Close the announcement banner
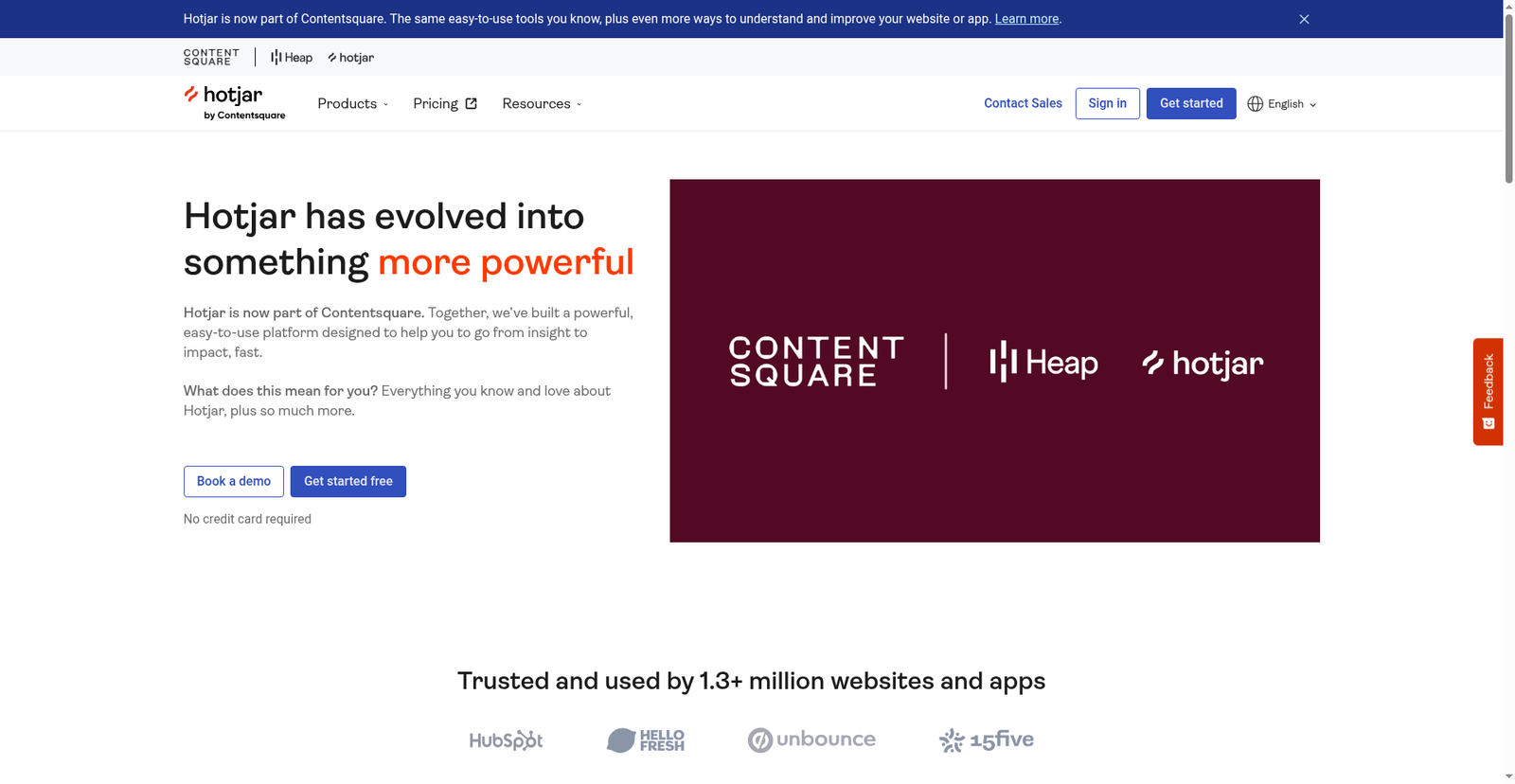 pos(1304,19)
